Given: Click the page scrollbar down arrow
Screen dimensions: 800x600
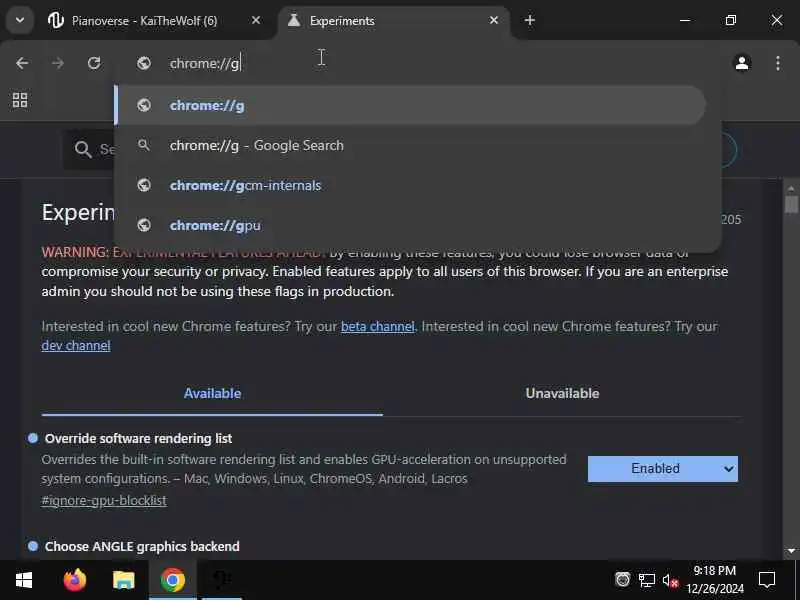Looking at the screenshot, I should (x=791, y=551).
